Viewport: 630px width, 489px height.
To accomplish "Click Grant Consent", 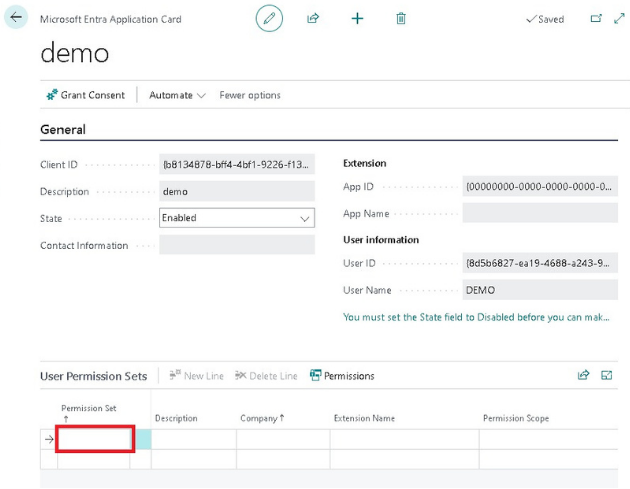I will coord(86,95).
